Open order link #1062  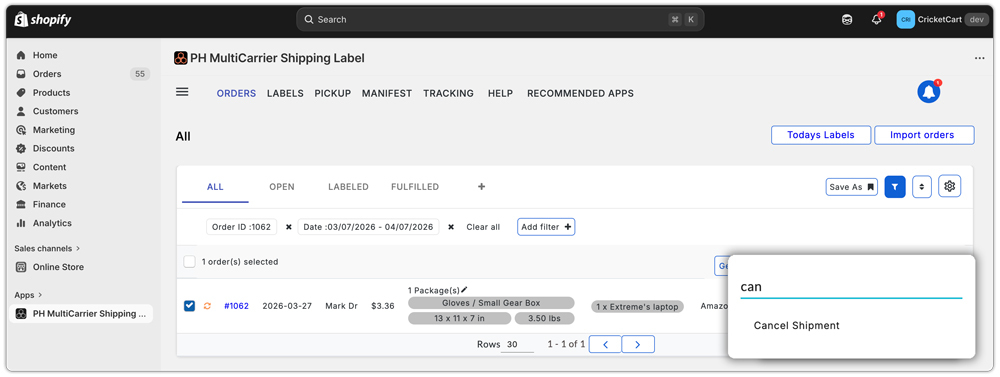[236, 306]
